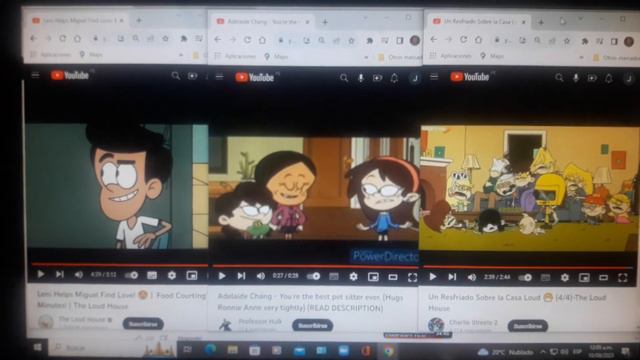Open YouTube search in right window
The image size is (640, 360).
click(559, 78)
